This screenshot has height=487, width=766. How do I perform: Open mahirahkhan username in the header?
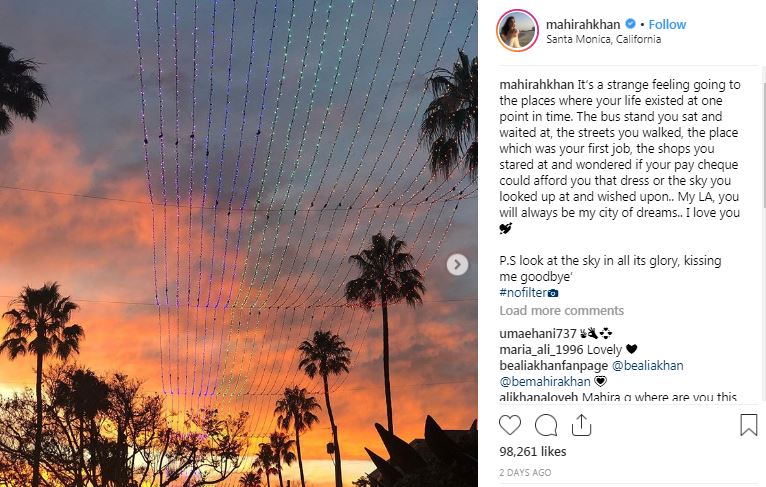pyautogui.click(x=584, y=24)
